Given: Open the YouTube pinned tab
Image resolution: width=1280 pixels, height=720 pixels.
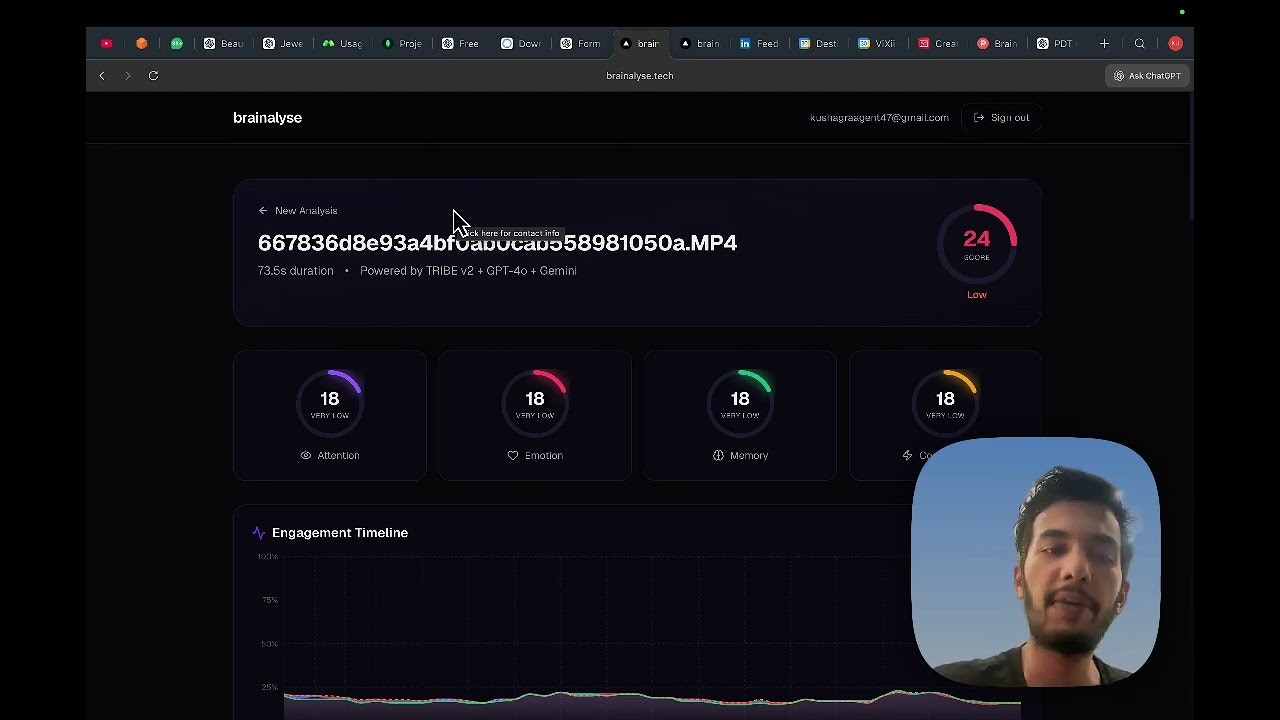Looking at the screenshot, I should [106, 43].
